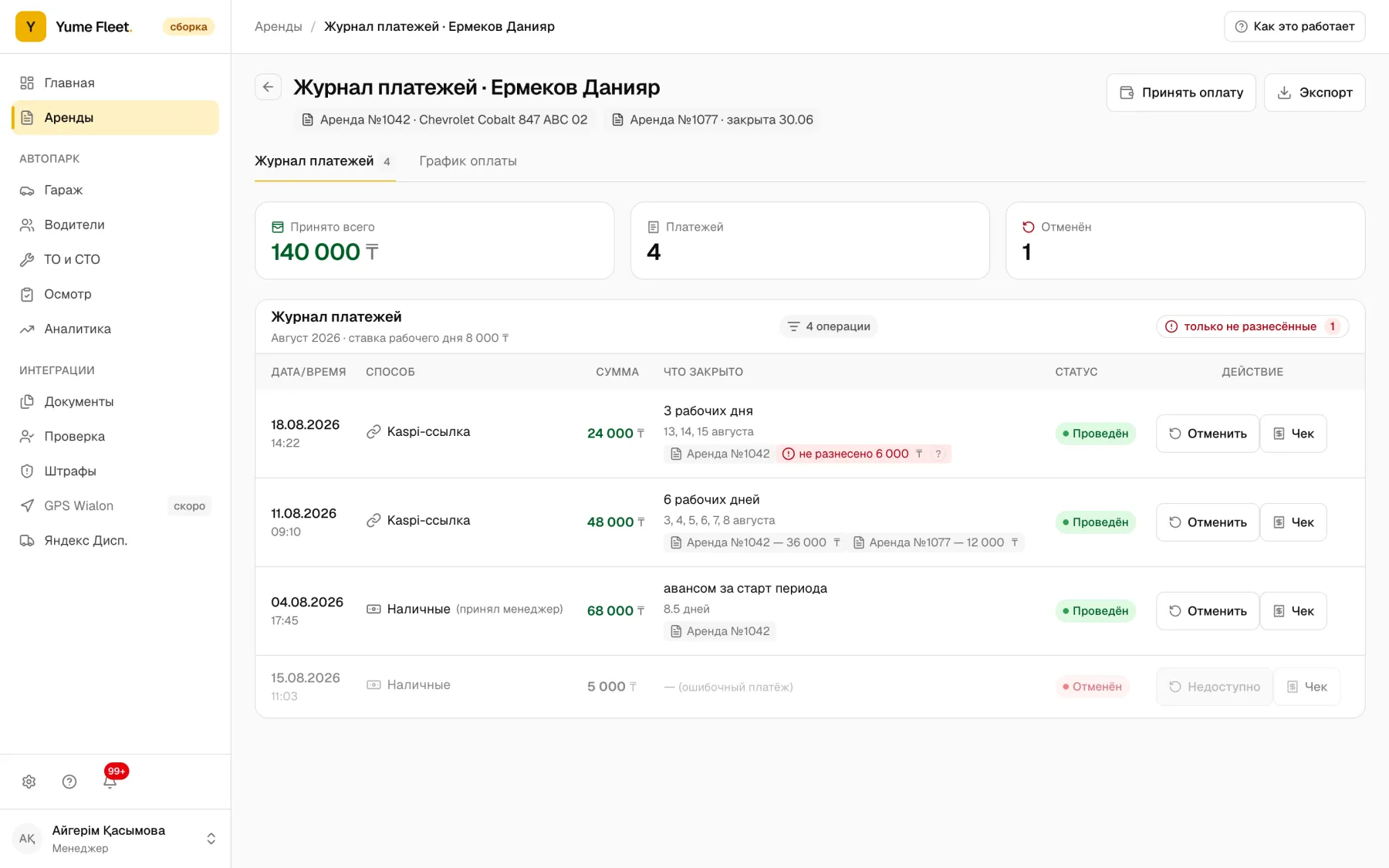The height and width of the screenshot is (868, 1389).
Task: Click Аренды breadcrumb link
Action: coord(279,26)
